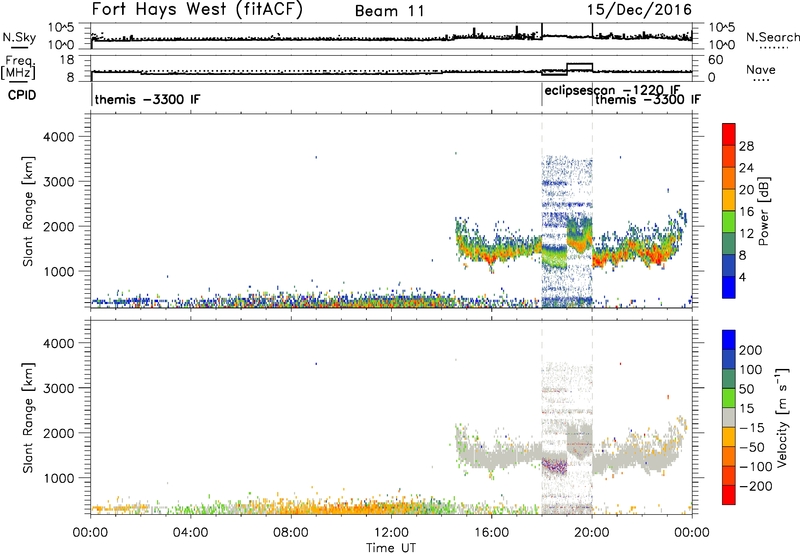
Task: Click the "CPID" row label
Action: 22,95
